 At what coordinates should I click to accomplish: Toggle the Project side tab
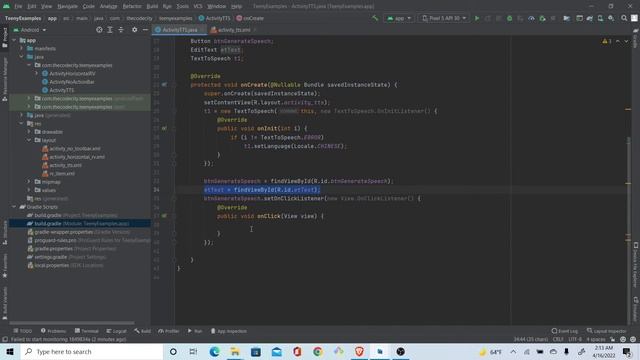(5, 38)
